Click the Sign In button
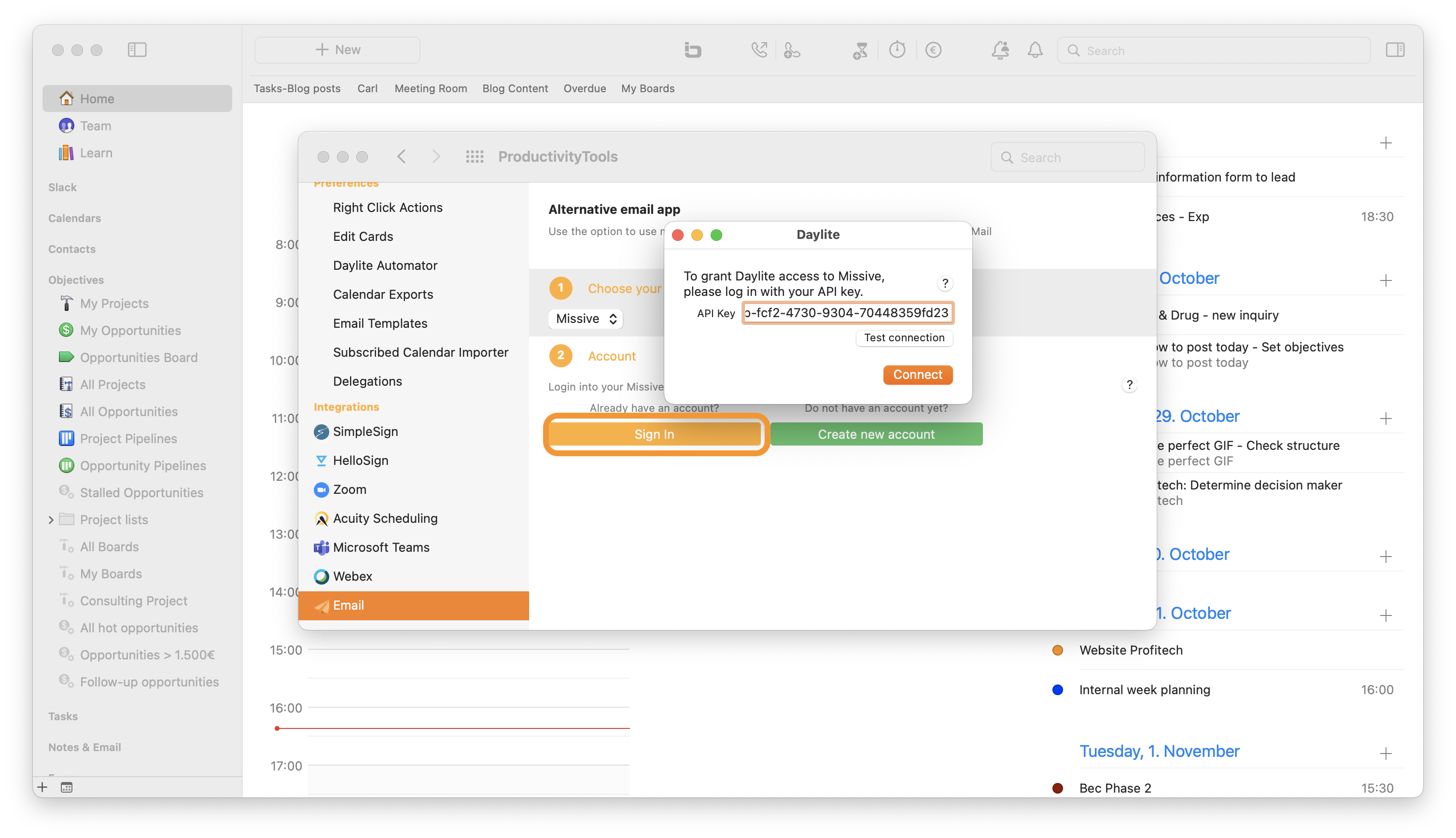 pyautogui.click(x=654, y=434)
